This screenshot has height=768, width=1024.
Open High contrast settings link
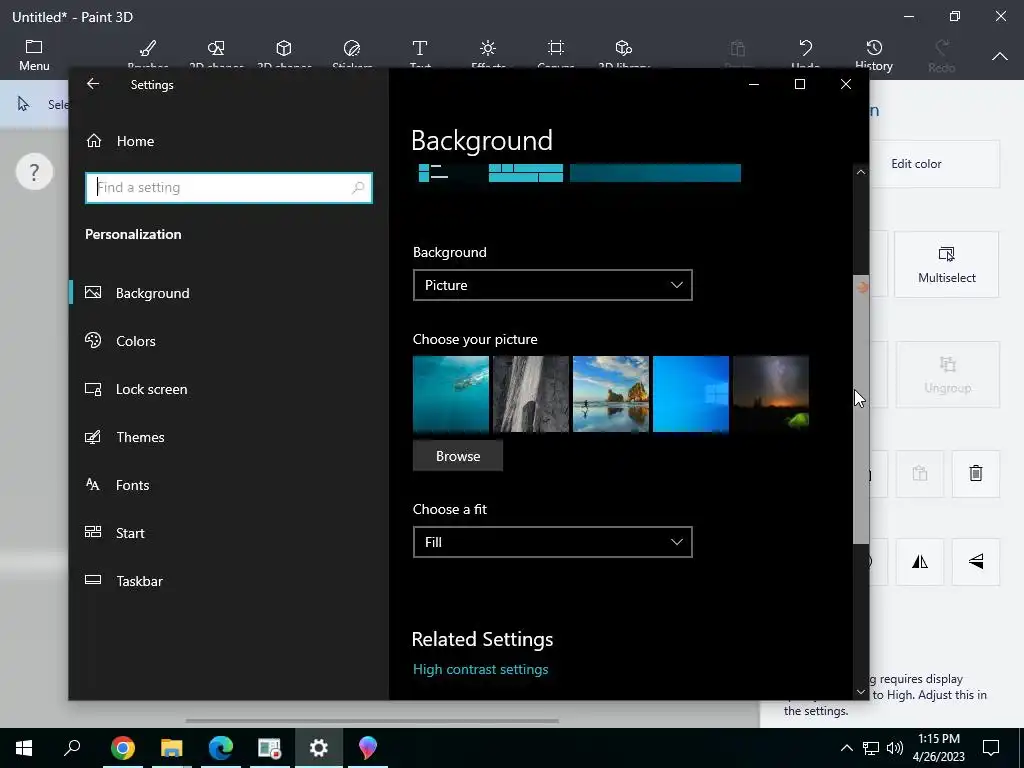coord(480,669)
